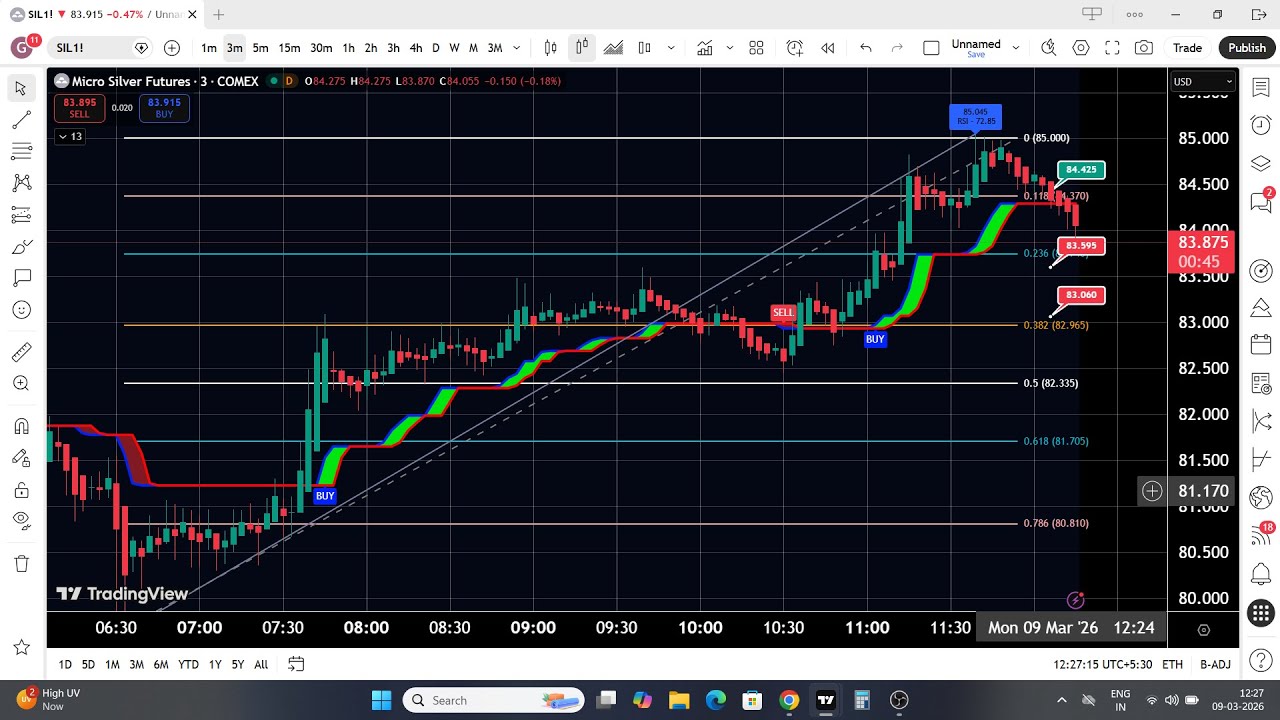1280x720 pixels.
Task: Switch to the 1m timeframe
Action: [x=209, y=48]
